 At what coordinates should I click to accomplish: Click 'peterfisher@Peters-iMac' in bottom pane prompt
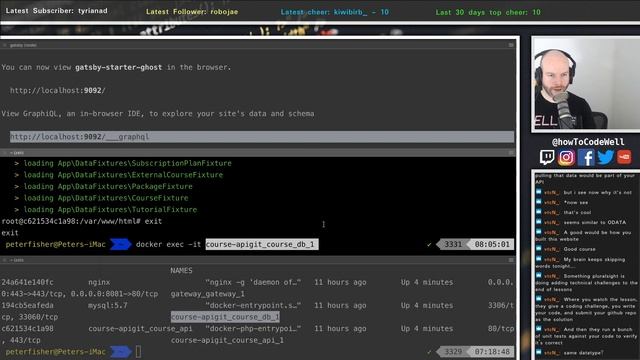pyautogui.click(x=56, y=351)
